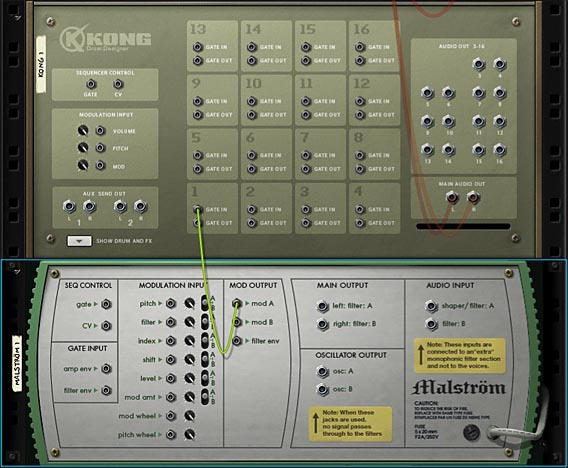Click Kong Modulation Input Volume jack
The image size is (568, 468).
tap(100, 130)
